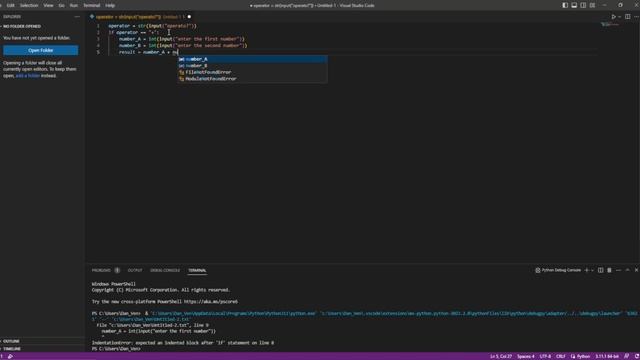
Task: Switch to the DEBUG CONSOLE panel tab
Action: tap(165, 270)
